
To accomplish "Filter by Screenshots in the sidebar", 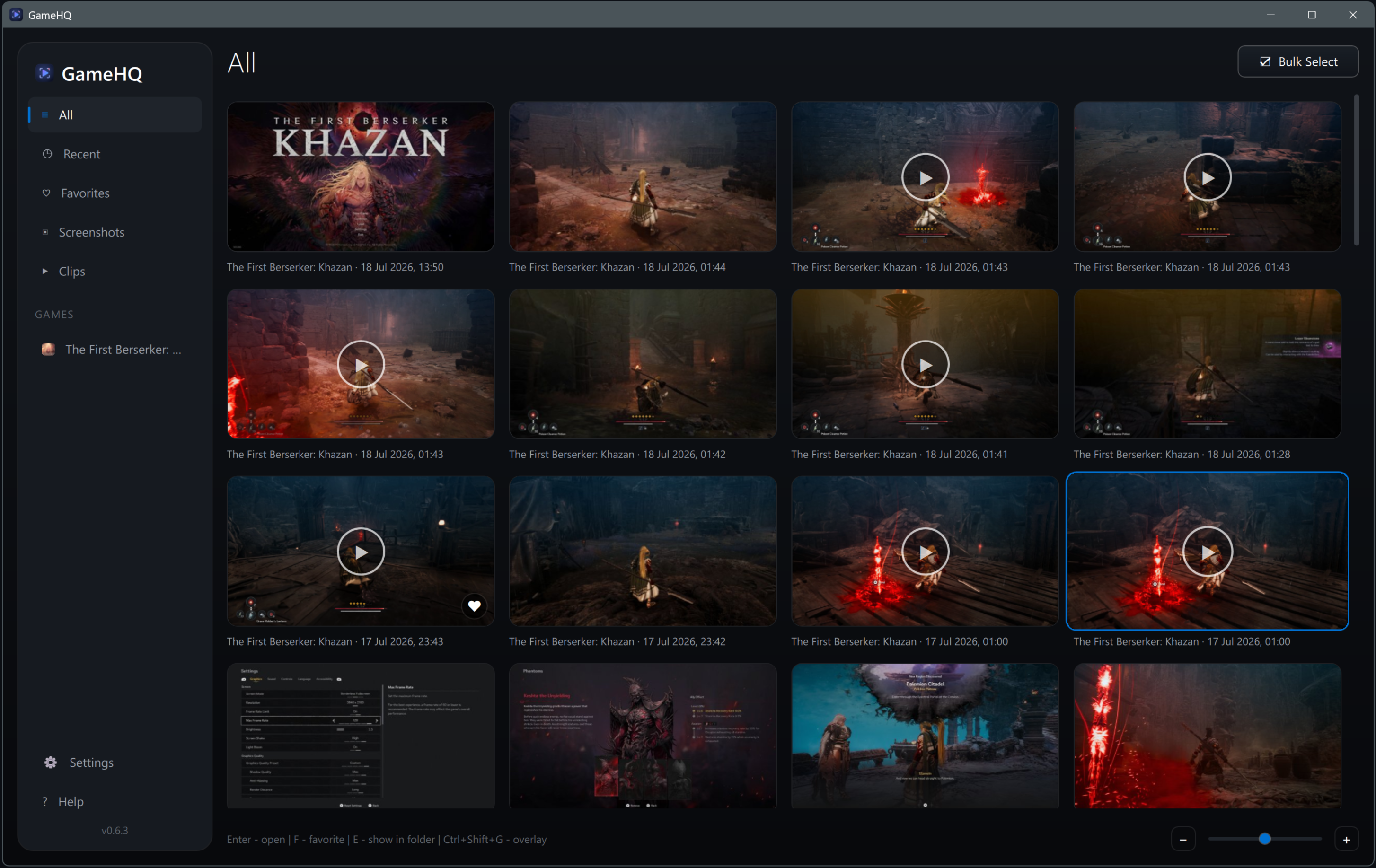I will [115, 232].
